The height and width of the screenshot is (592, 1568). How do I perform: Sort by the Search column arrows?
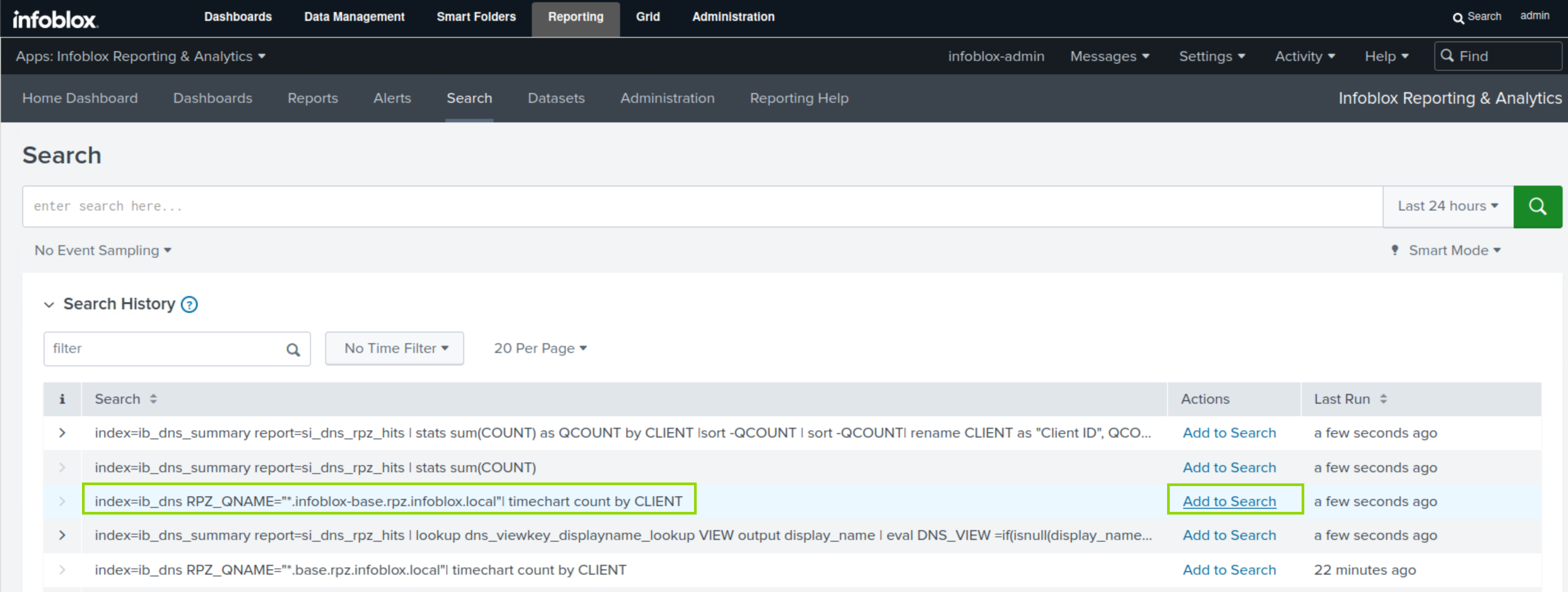click(x=153, y=398)
